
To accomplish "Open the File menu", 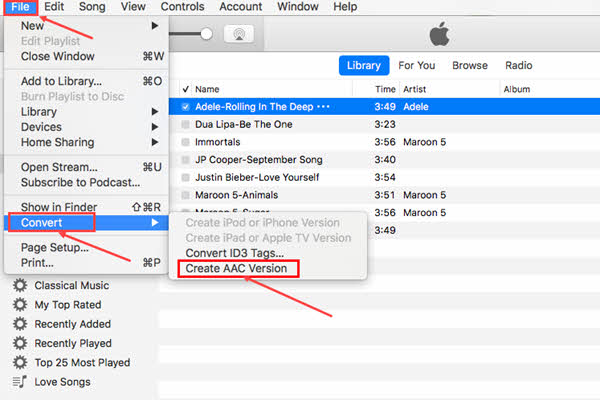I will point(20,7).
